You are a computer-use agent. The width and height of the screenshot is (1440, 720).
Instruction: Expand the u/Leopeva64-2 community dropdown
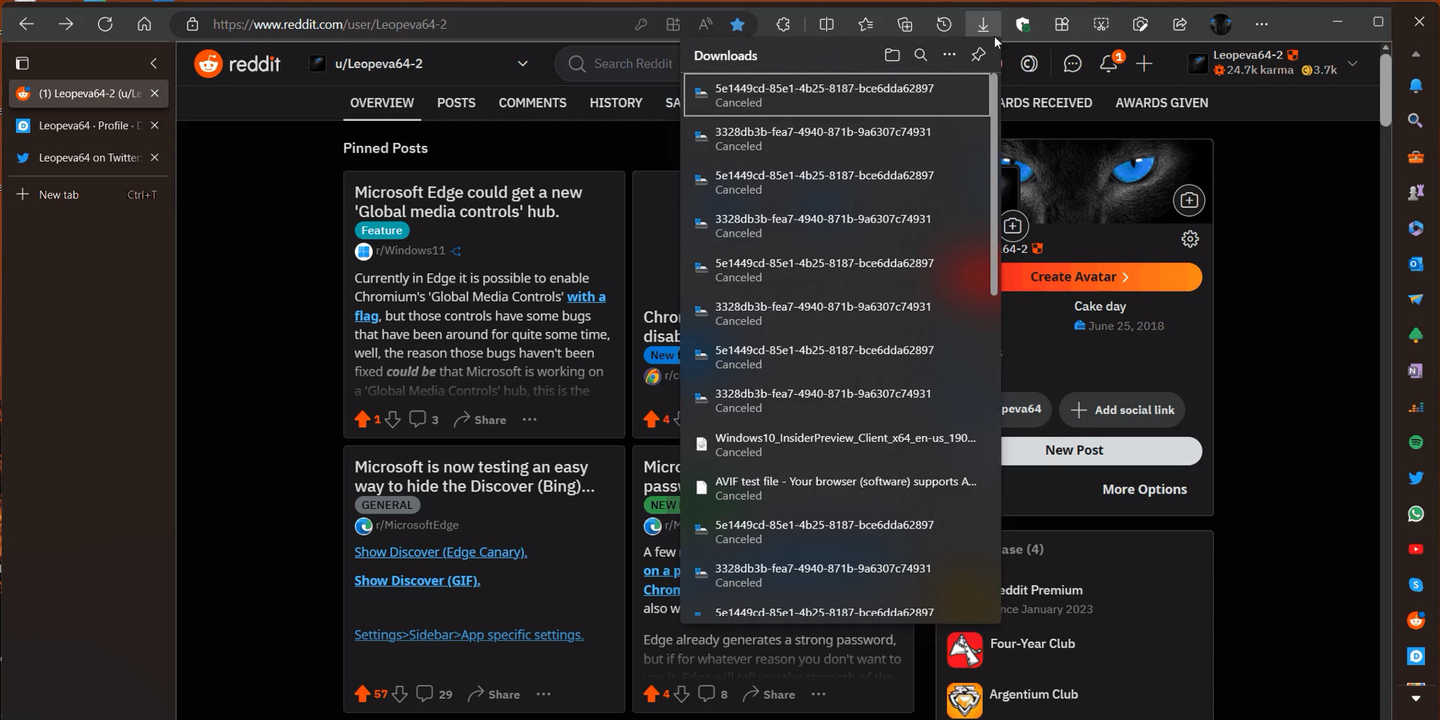[x=522, y=64]
